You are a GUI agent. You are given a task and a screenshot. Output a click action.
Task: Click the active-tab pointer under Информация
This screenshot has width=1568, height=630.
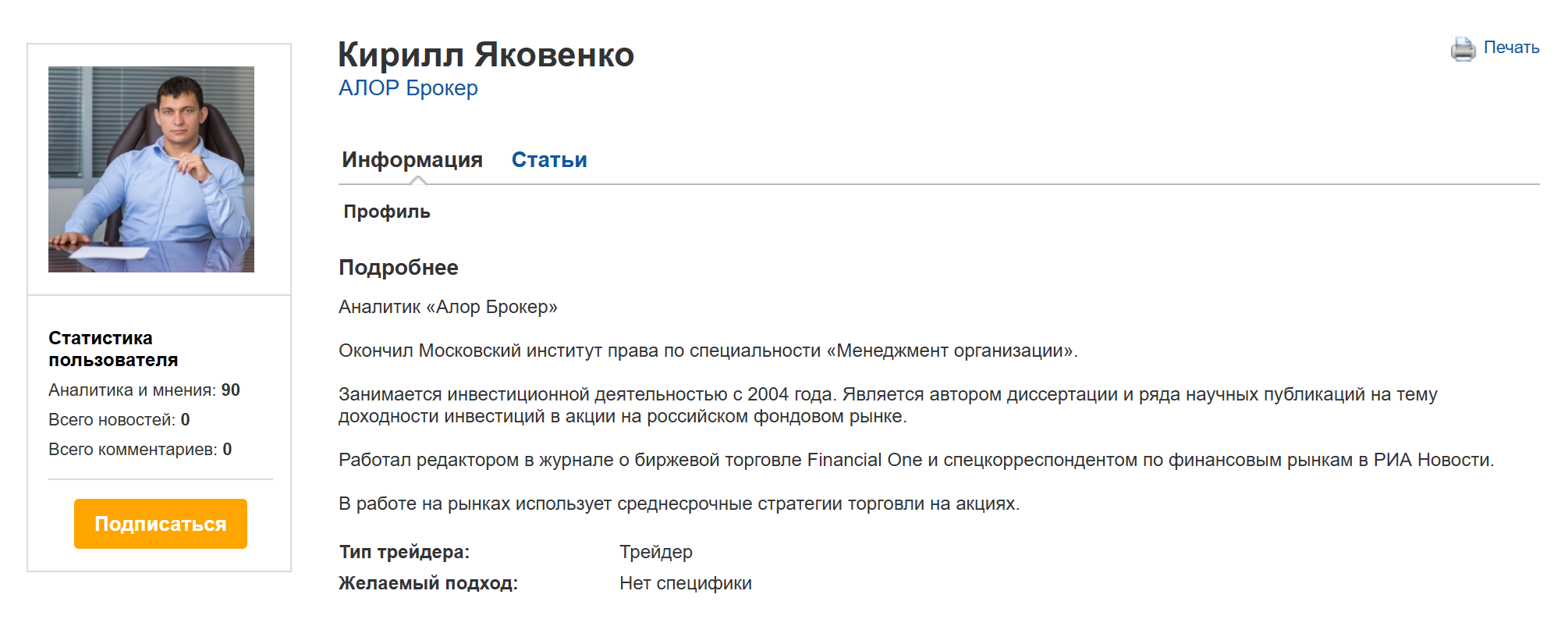pyautogui.click(x=418, y=180)
